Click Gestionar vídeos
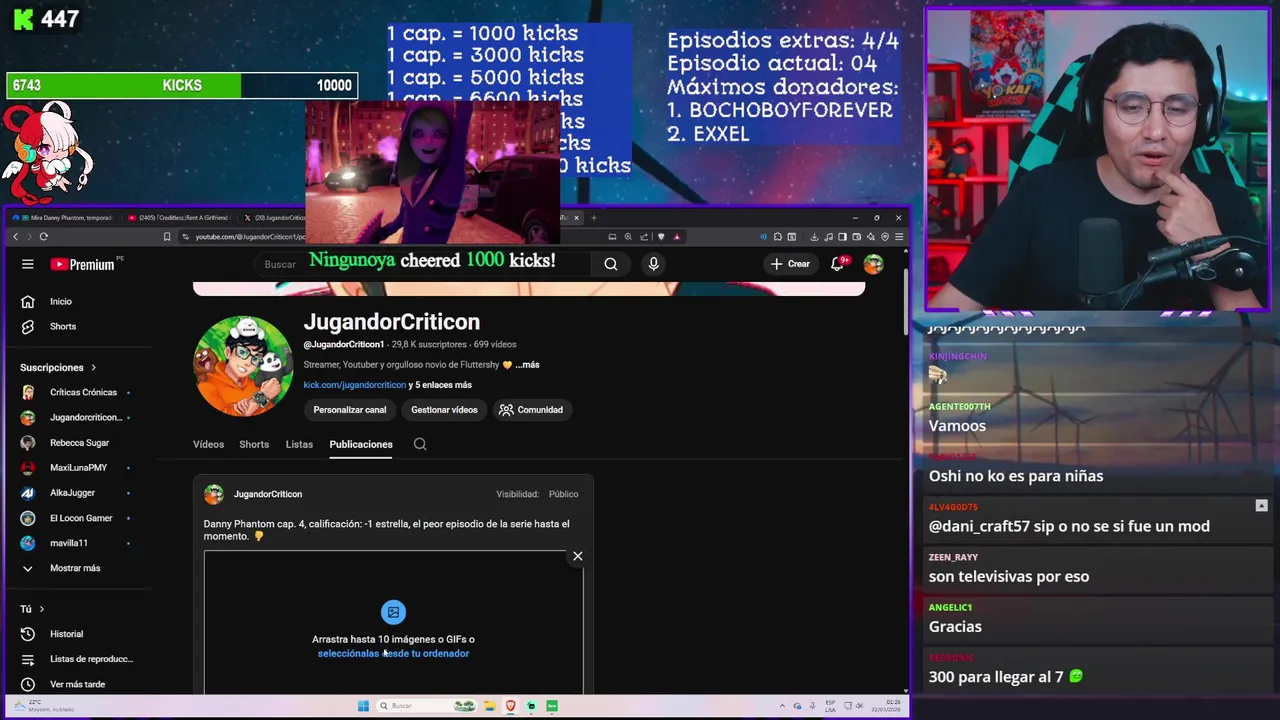This screenshot has width=1280, height=720. coord(444,410)
